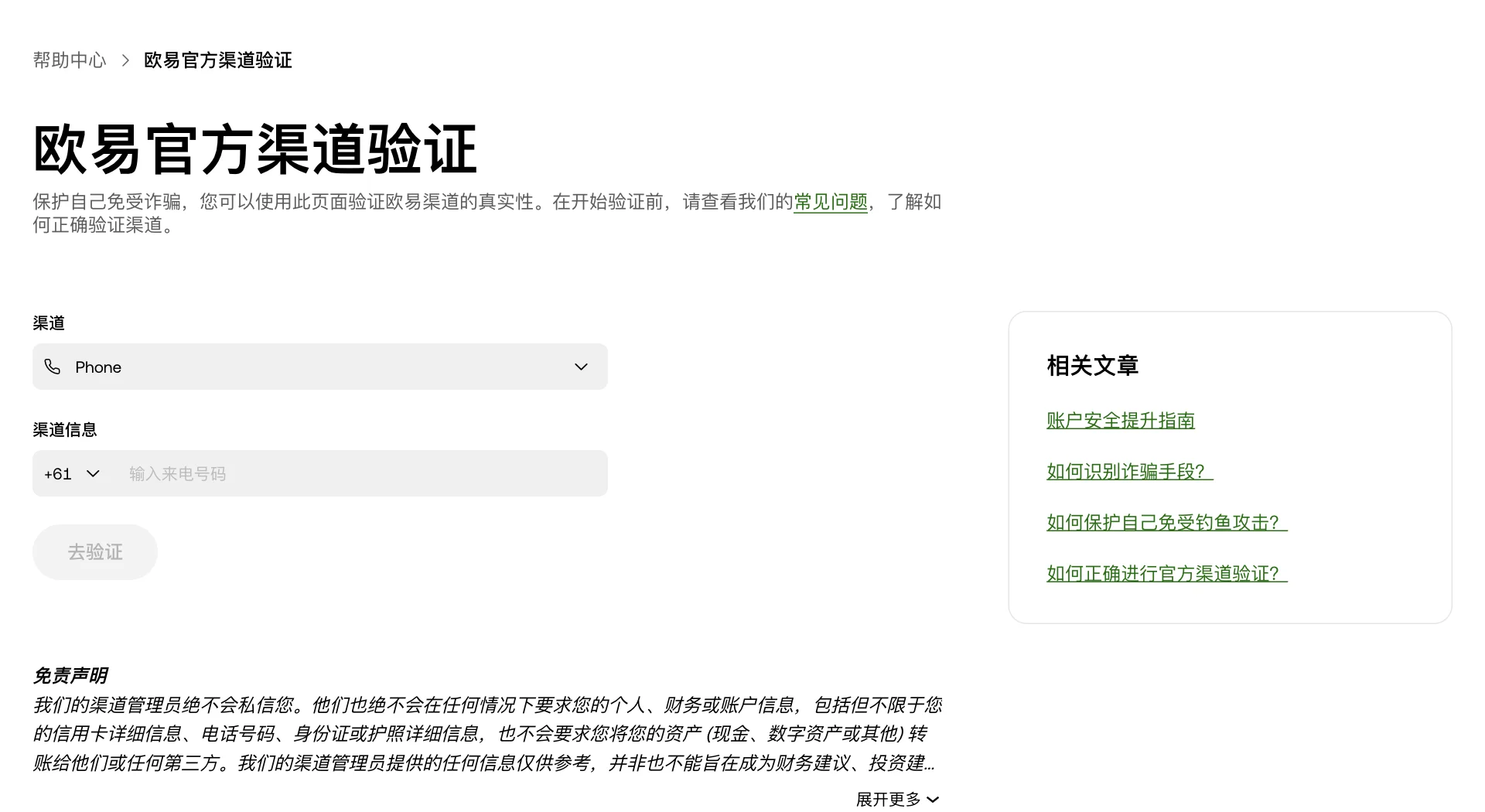Image resolution: width=1485 pixels, height=812 pixels.
Task: Open the 如何正确进行官方渠道验证? article
Action: [x=1167, y=574]
